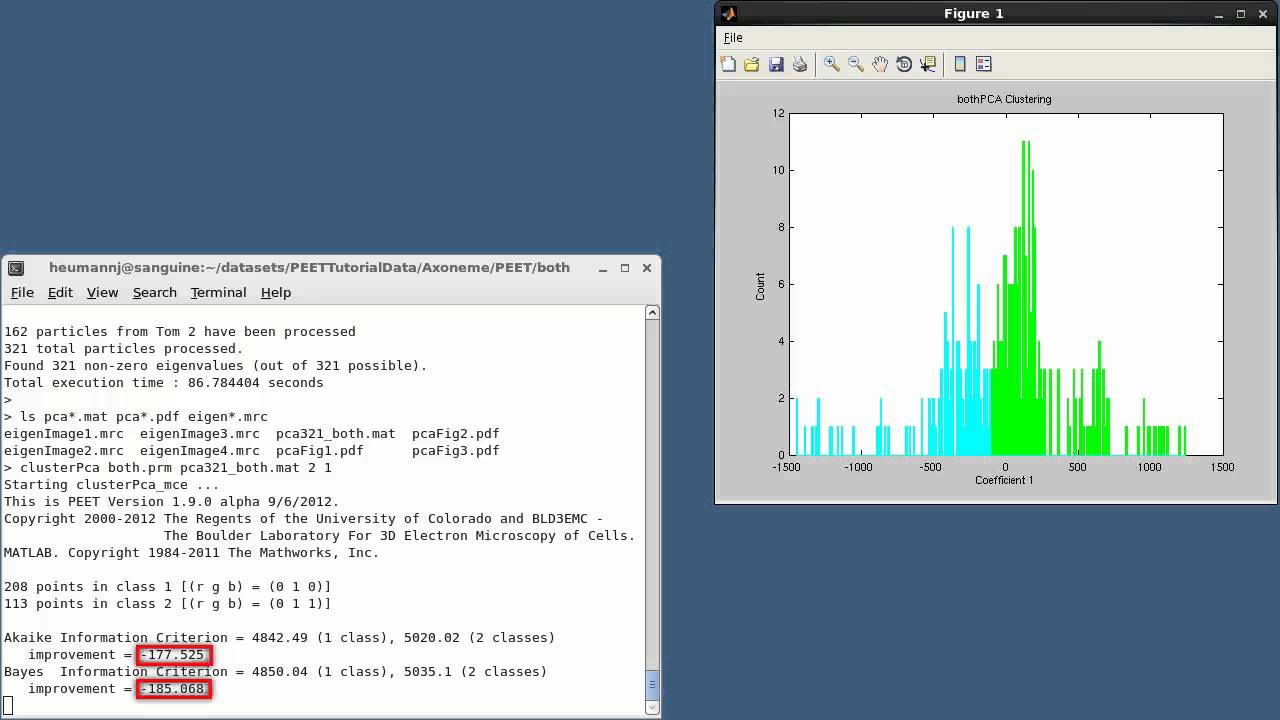The width and height of the screenshot is (1280, 720).
Task: Open the terminal View menu
Action: 102,292
